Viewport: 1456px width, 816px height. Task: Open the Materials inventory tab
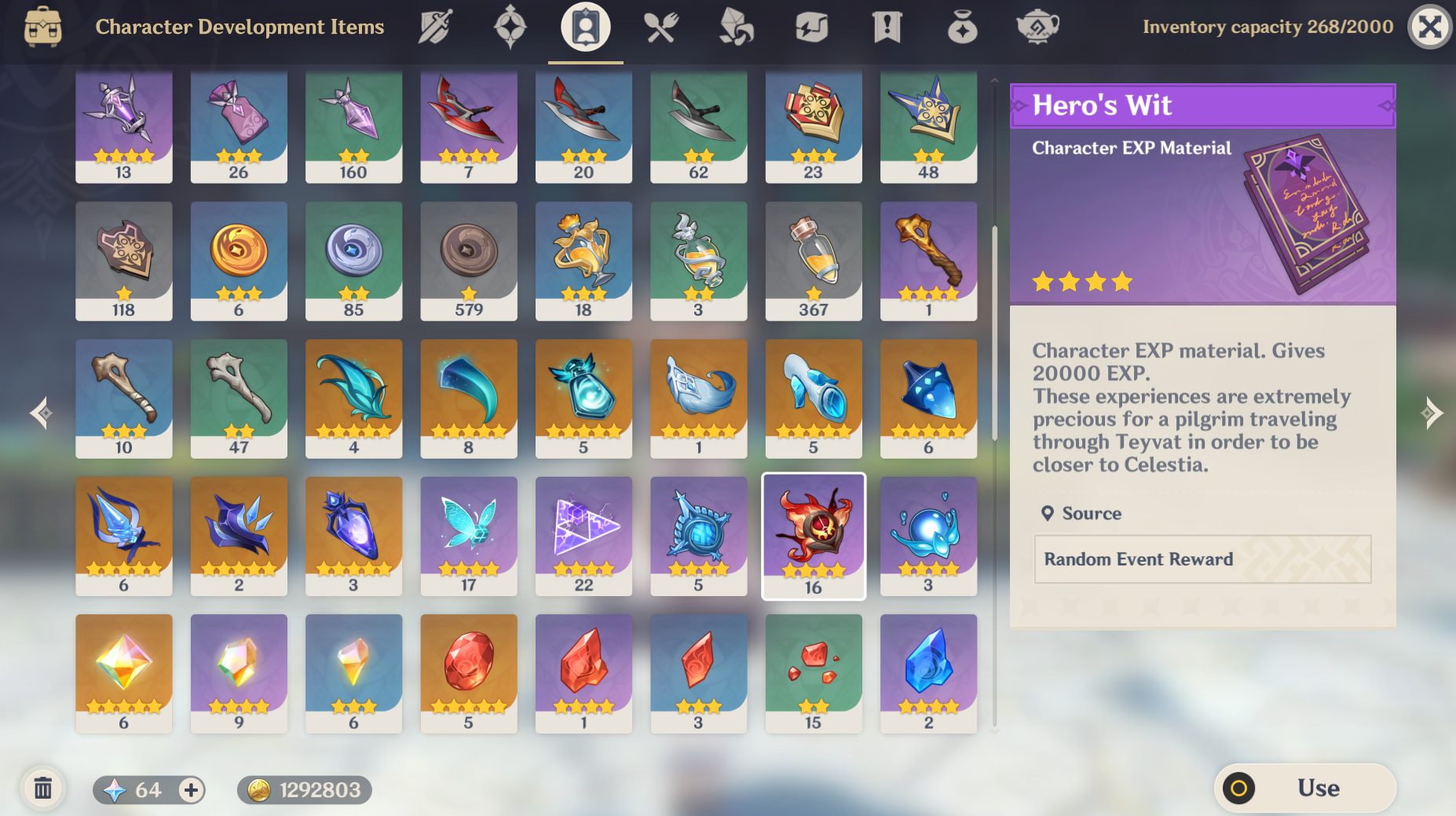[x=736, y=27]
